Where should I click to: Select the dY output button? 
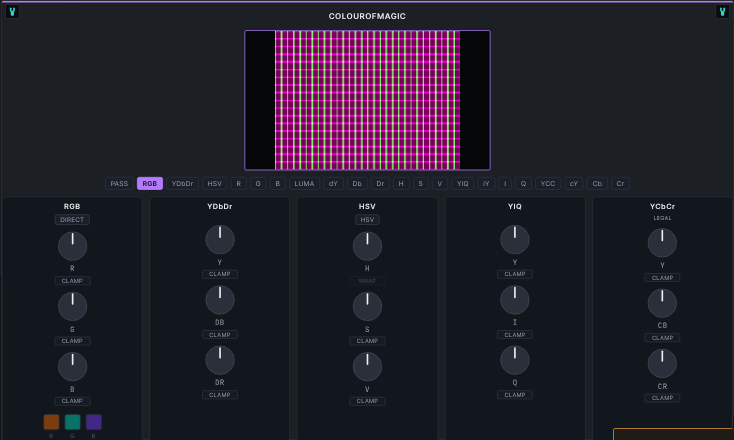point(333,183)
